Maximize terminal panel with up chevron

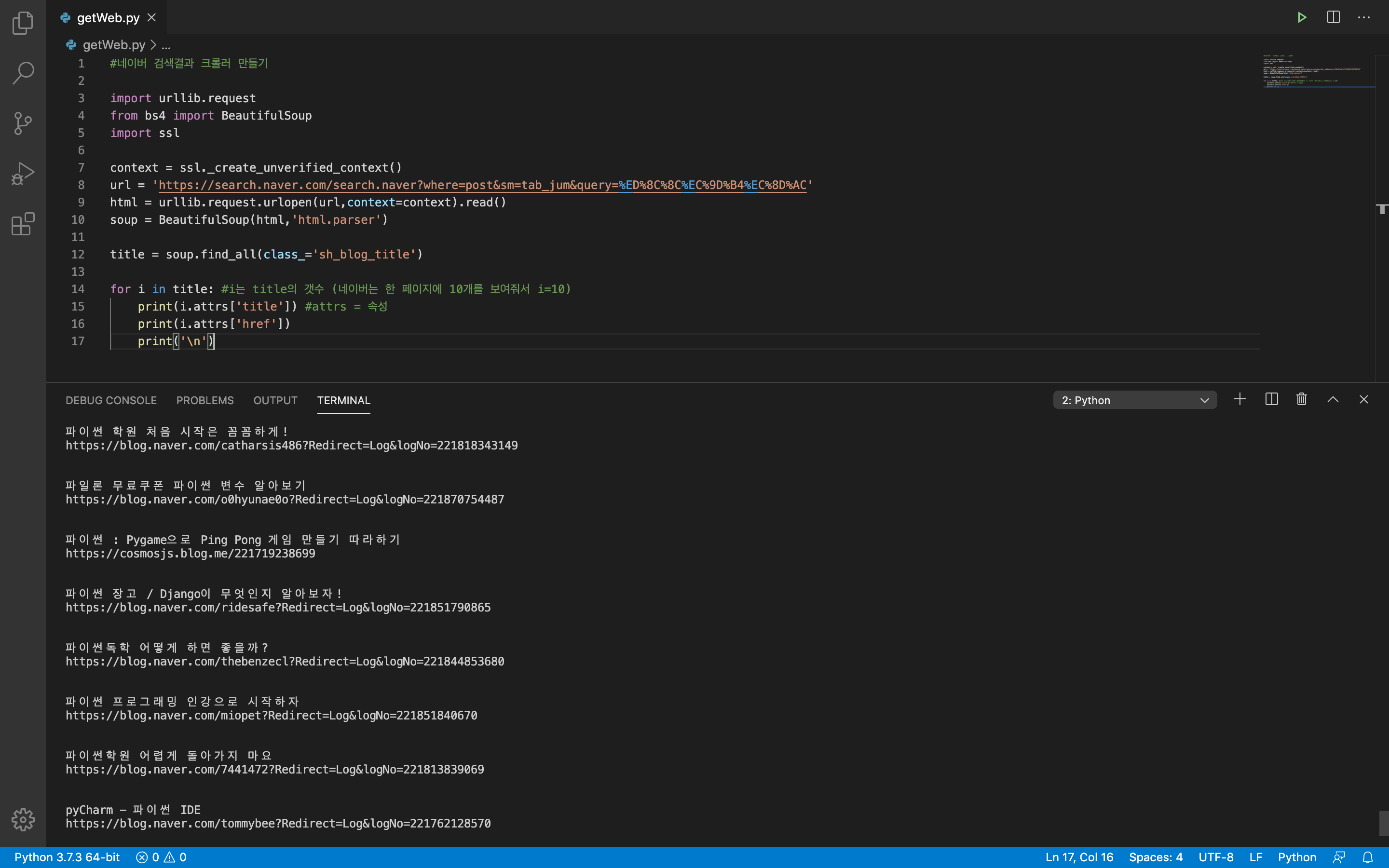coord(1333,399)
